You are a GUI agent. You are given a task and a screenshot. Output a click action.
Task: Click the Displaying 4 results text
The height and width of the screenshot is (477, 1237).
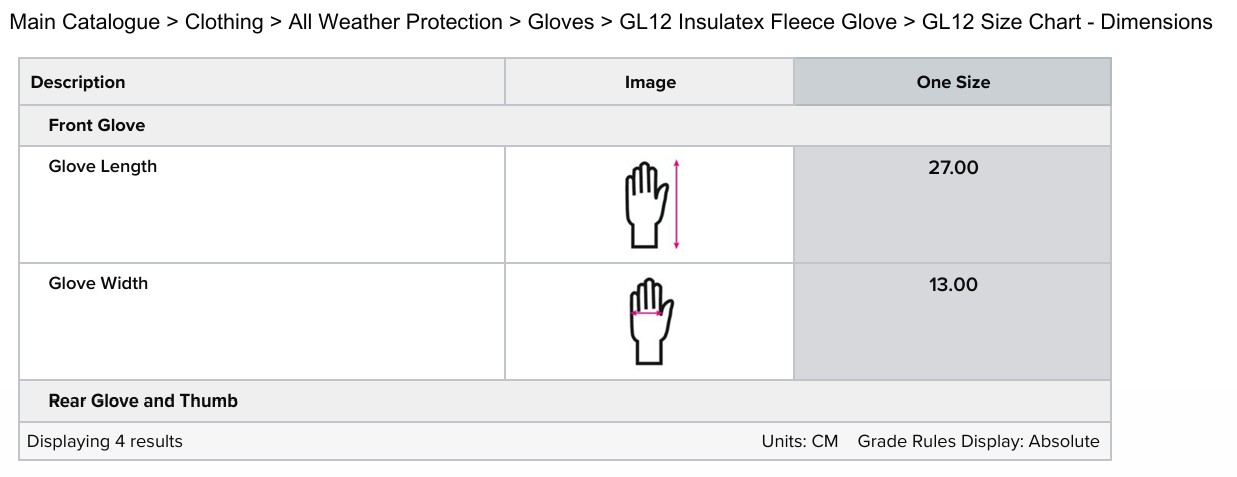(105, 441)
